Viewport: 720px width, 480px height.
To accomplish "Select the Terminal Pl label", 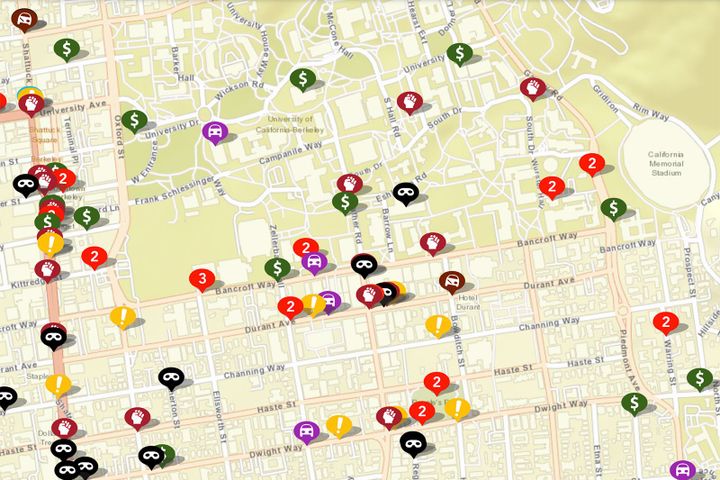I will pos(70,140).
